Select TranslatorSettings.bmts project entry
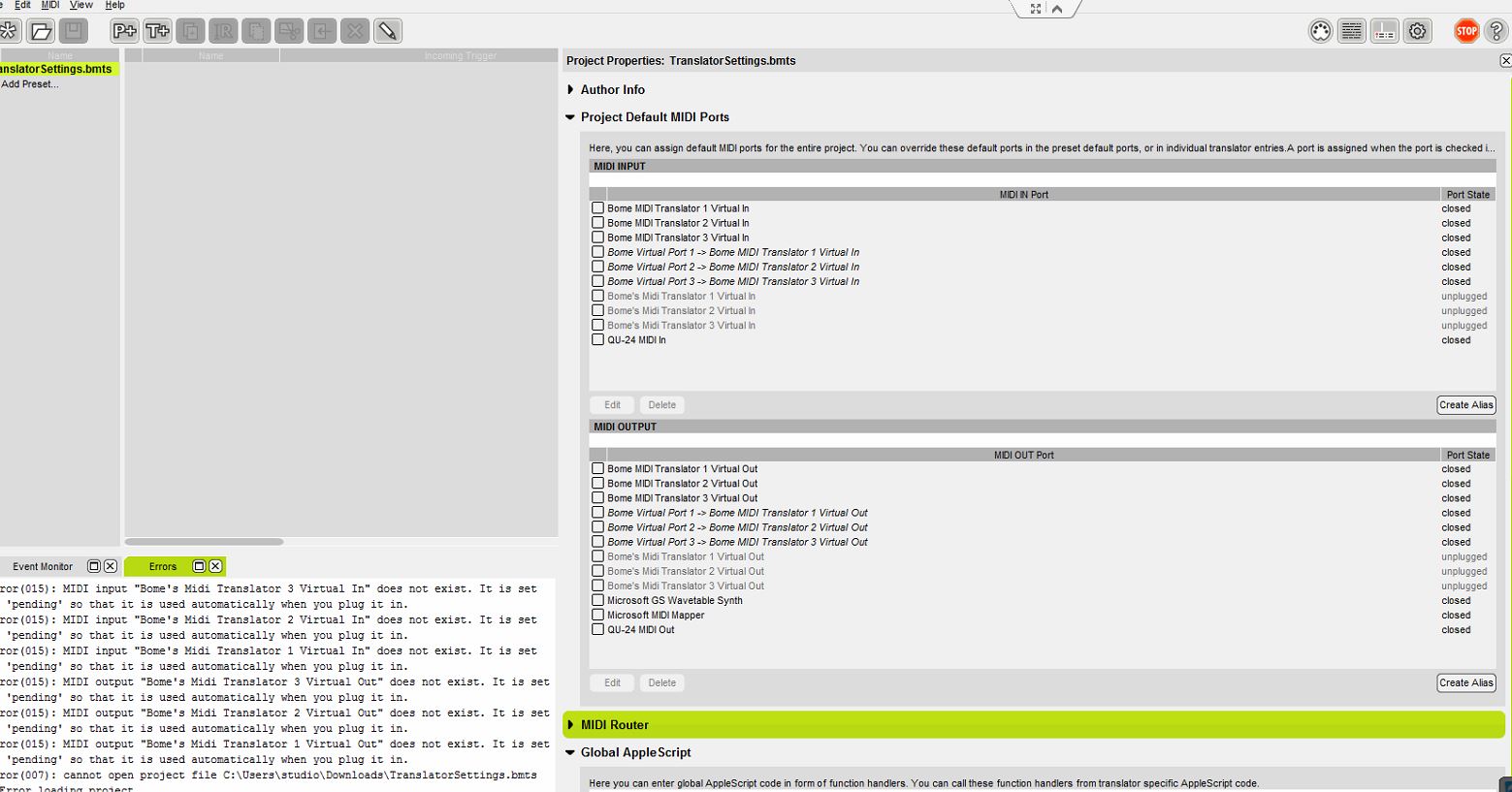 [x=57, y=69]
